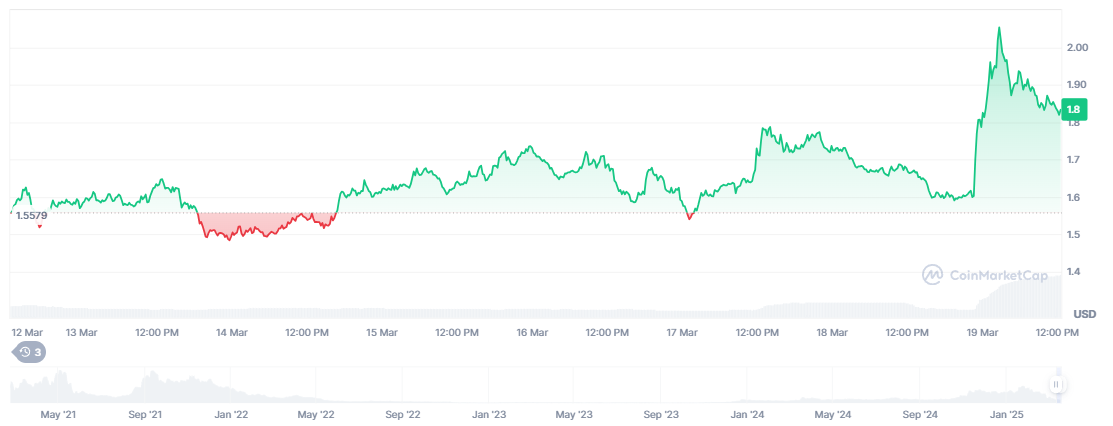Screen dimensions: 1113x426
Task: Jump to Sep '23 in range navigator
Action: 661,413
